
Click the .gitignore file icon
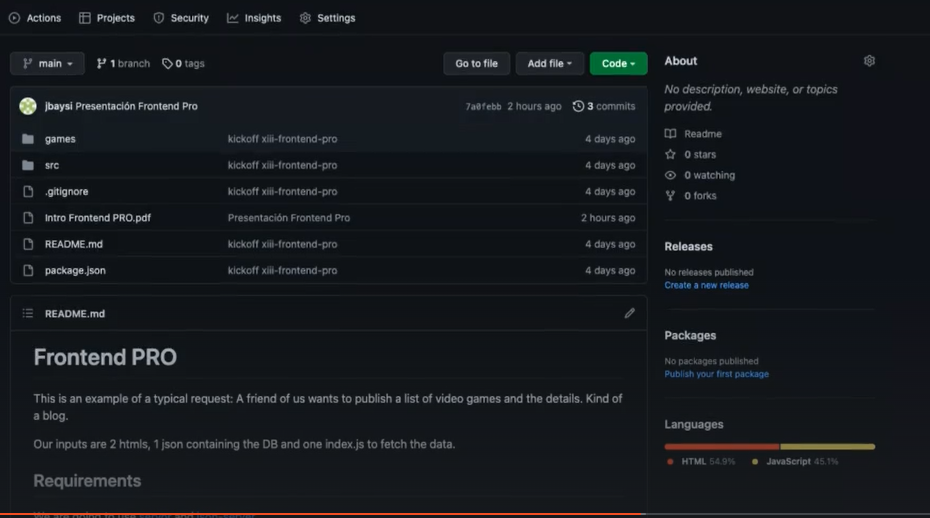click(x=28, y=192)
